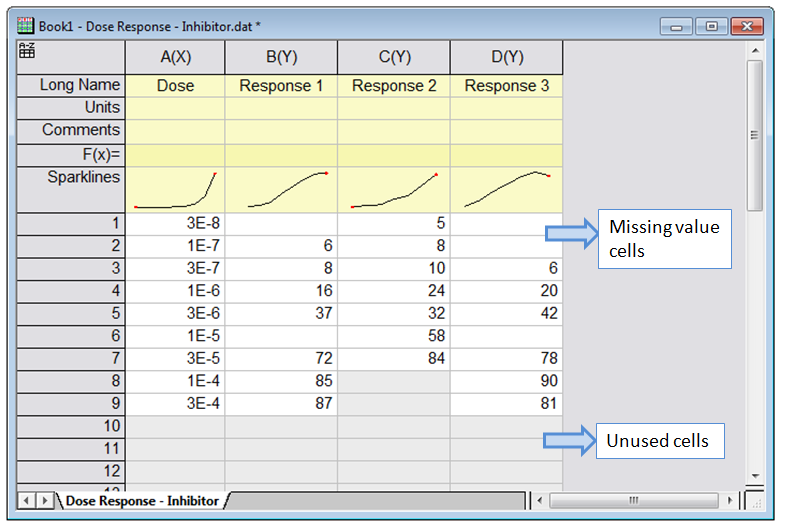
Task: Click the Long Name cell for Response 2
Action: coord(393,86)
